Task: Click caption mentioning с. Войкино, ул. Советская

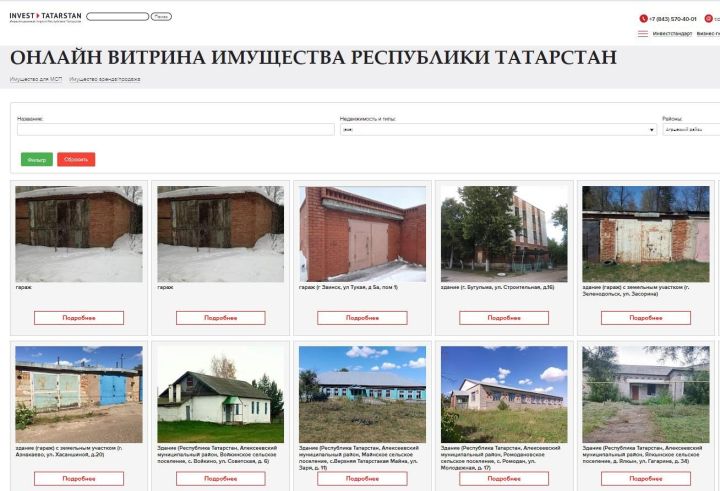Action: coord(217,454)
